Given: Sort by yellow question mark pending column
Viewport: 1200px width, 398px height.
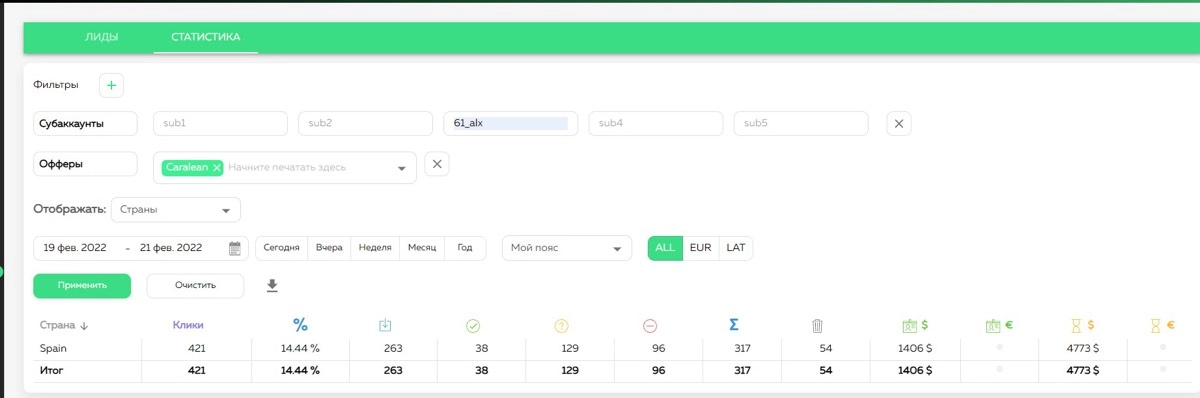Looking at the screenshot, I should point(562,325).
